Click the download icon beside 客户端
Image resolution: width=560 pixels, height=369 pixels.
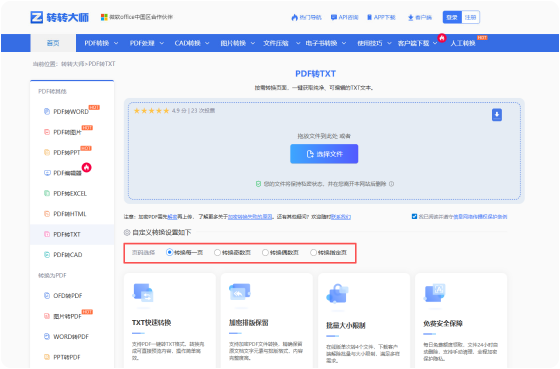pos(411,18)
